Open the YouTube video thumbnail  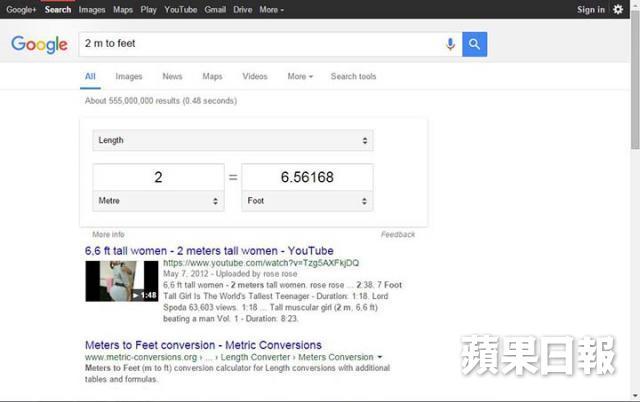click(x=122, y=281)
